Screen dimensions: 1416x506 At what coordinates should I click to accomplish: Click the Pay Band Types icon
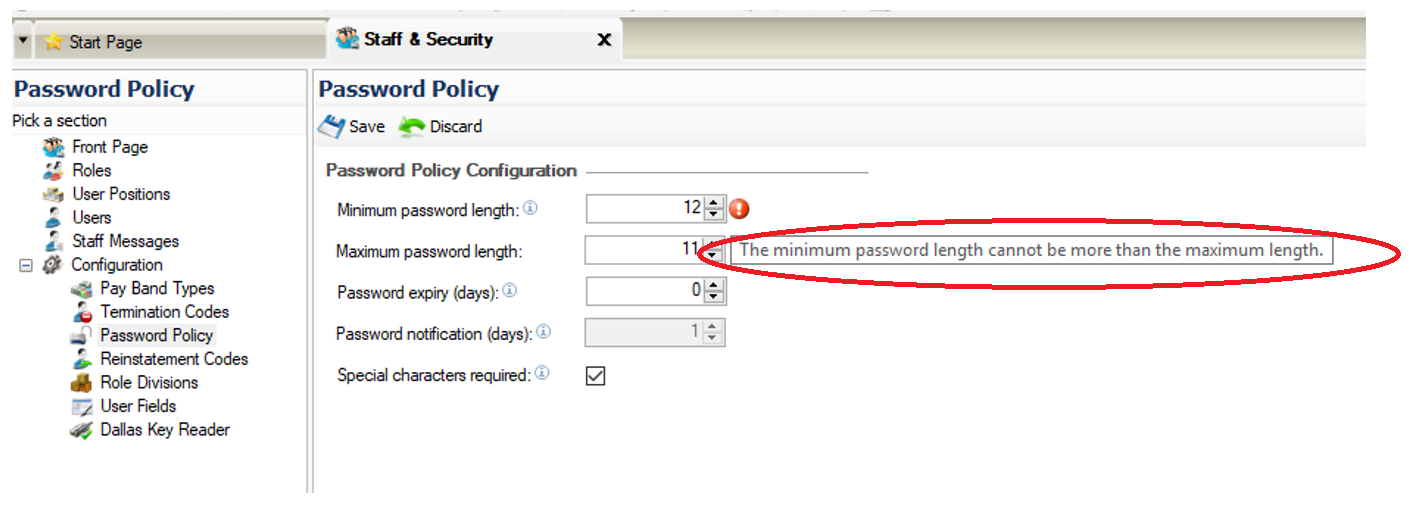(82, 289)
